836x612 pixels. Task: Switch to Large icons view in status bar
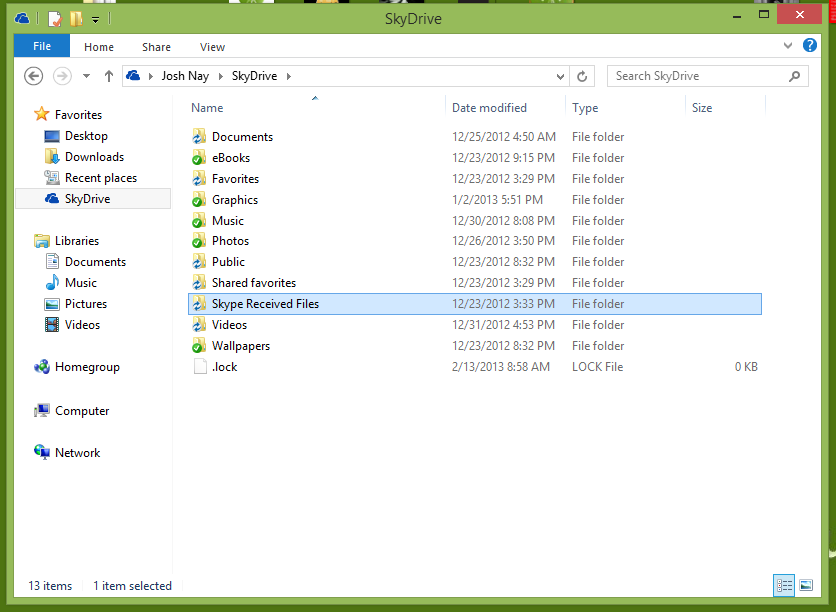point(806,585)
